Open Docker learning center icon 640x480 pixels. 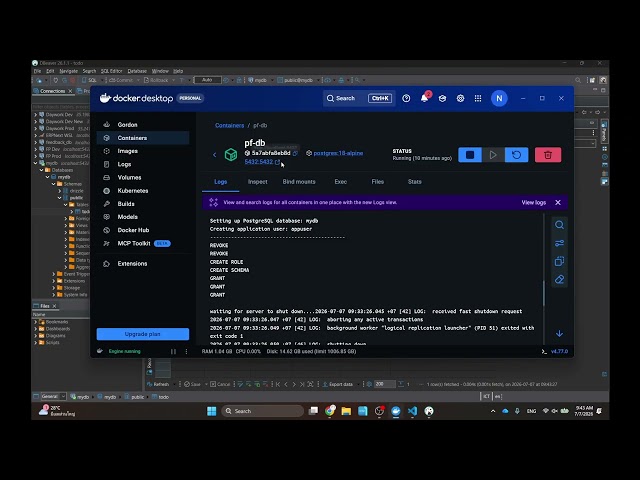click(x=442, y=98)
